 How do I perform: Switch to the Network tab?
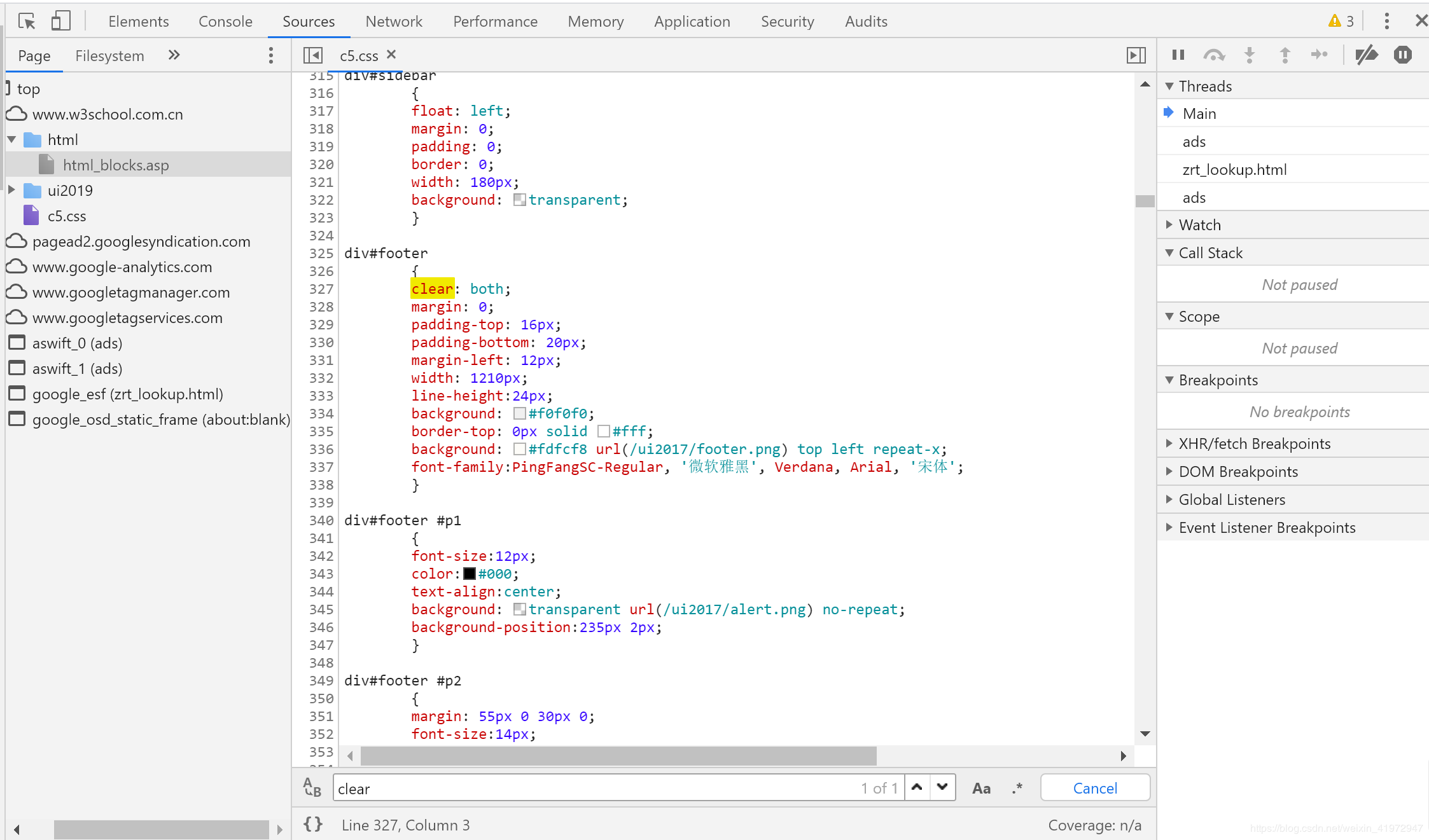pyautogui.click(x=393, y=21)
